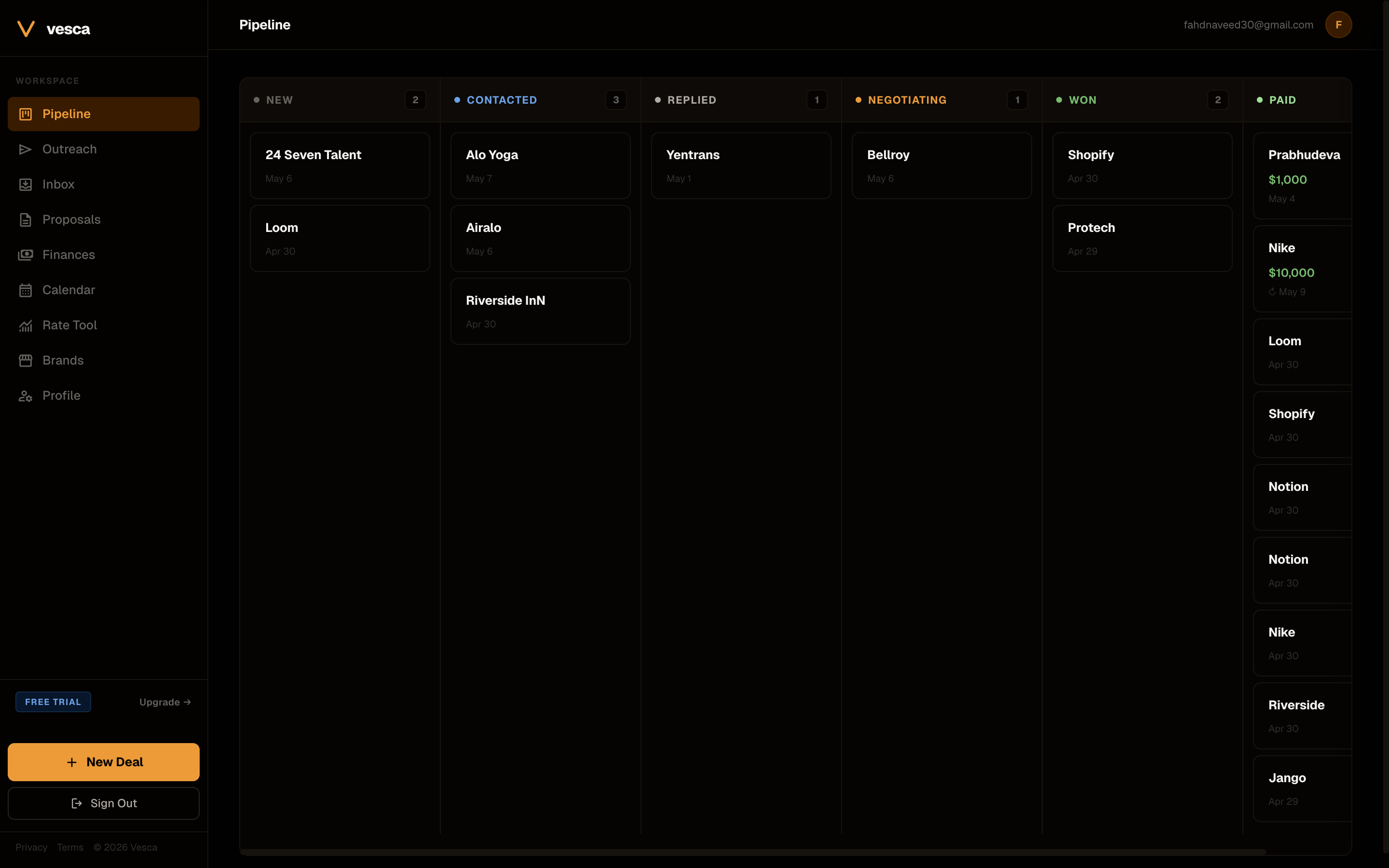Open the Privacy link

(x=31, y=847)
